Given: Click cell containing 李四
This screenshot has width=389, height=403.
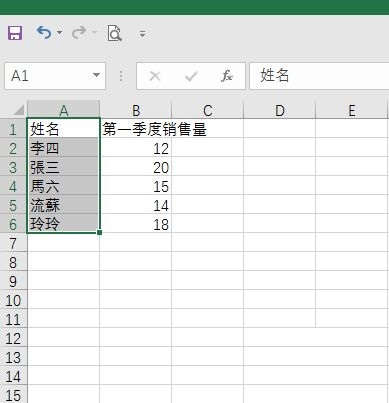Looking at the screenshot, I should tap(63, 148).
